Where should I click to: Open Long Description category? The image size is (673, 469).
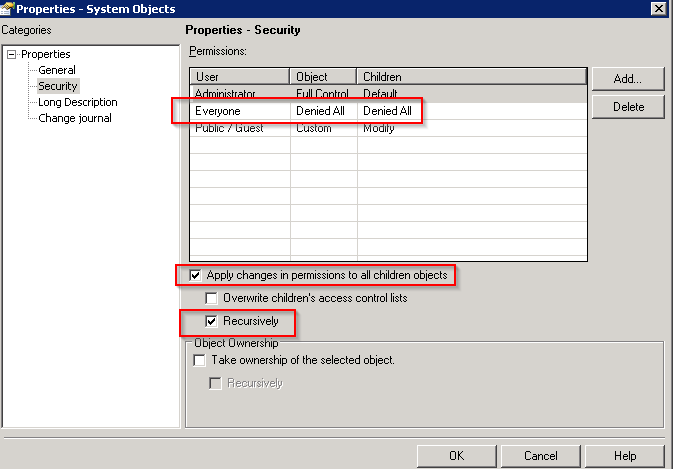[77, 102]
